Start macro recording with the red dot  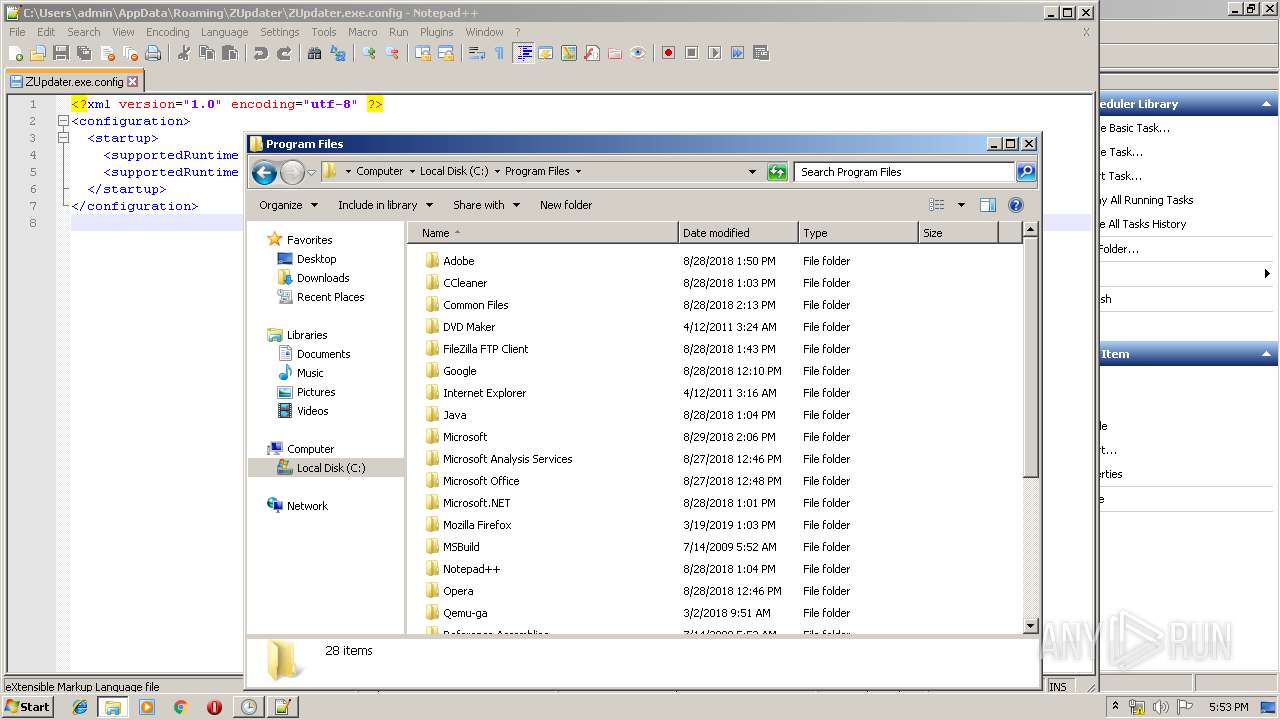(x=668, y=53)
